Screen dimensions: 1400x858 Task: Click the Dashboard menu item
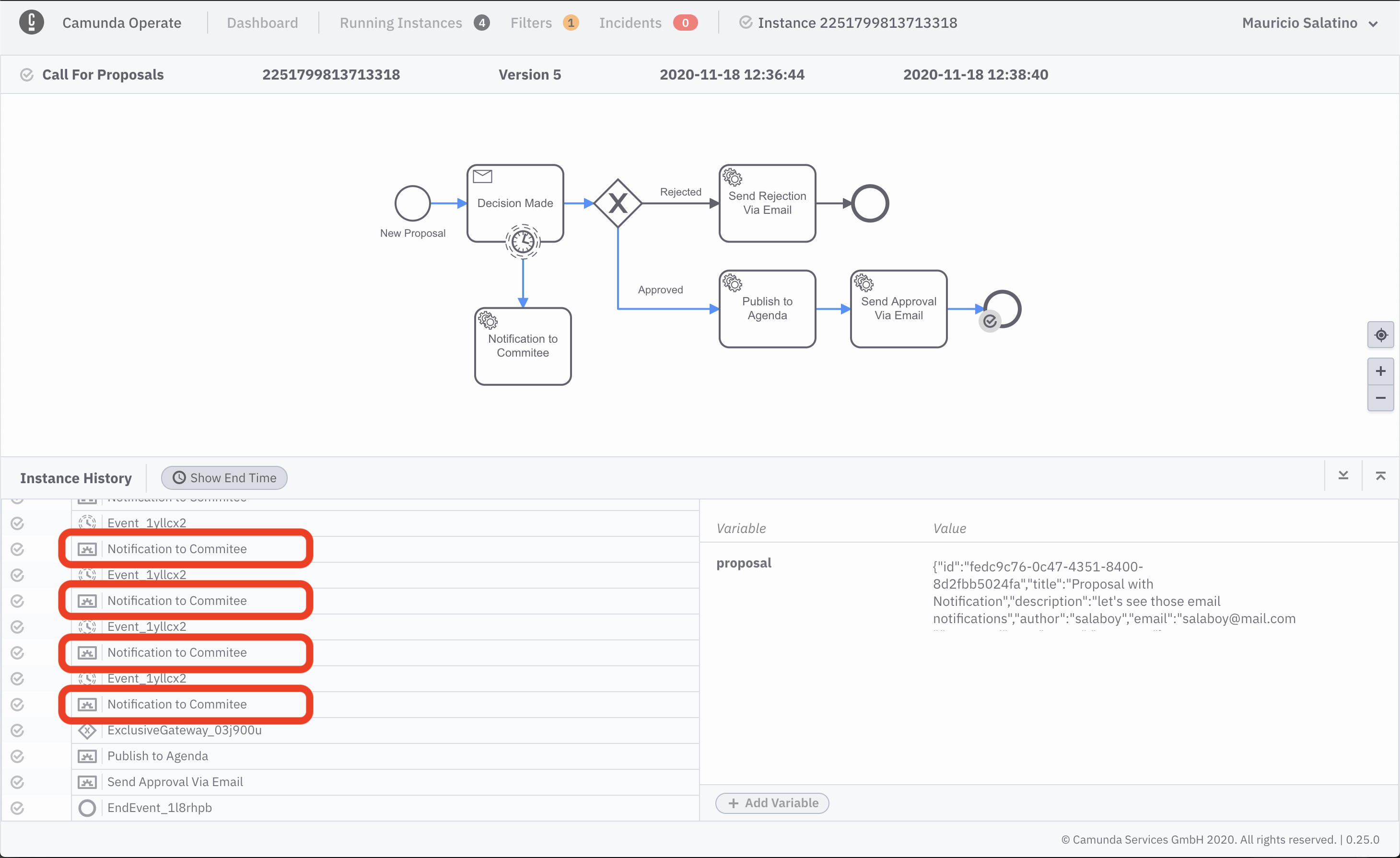[x=260, y=22]
